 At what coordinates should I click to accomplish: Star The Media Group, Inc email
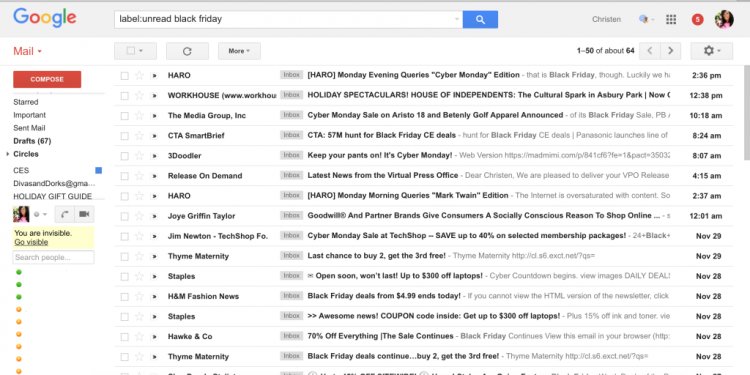click(x=139, y=116)
